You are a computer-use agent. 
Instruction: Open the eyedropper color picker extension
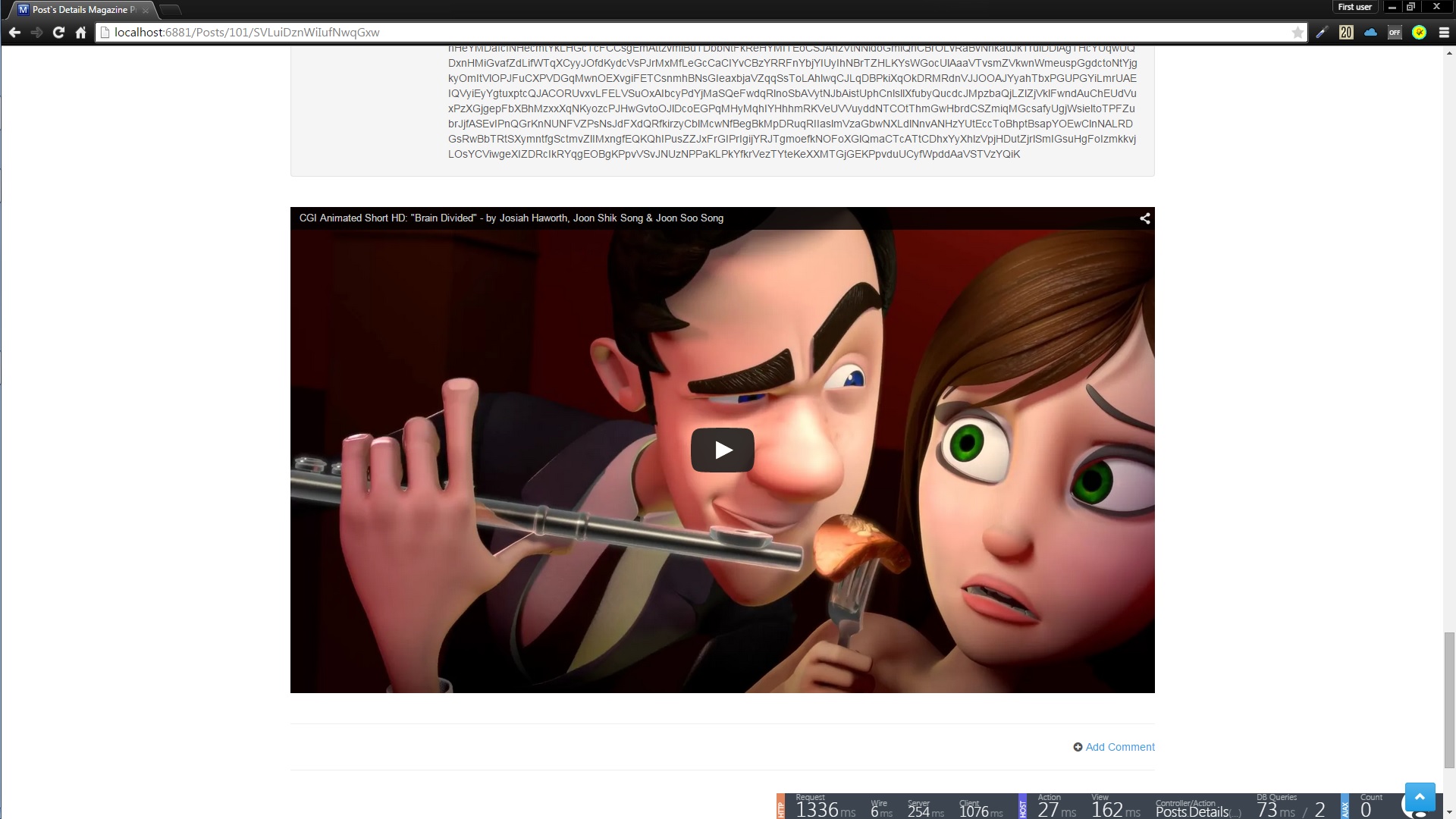1322,33
